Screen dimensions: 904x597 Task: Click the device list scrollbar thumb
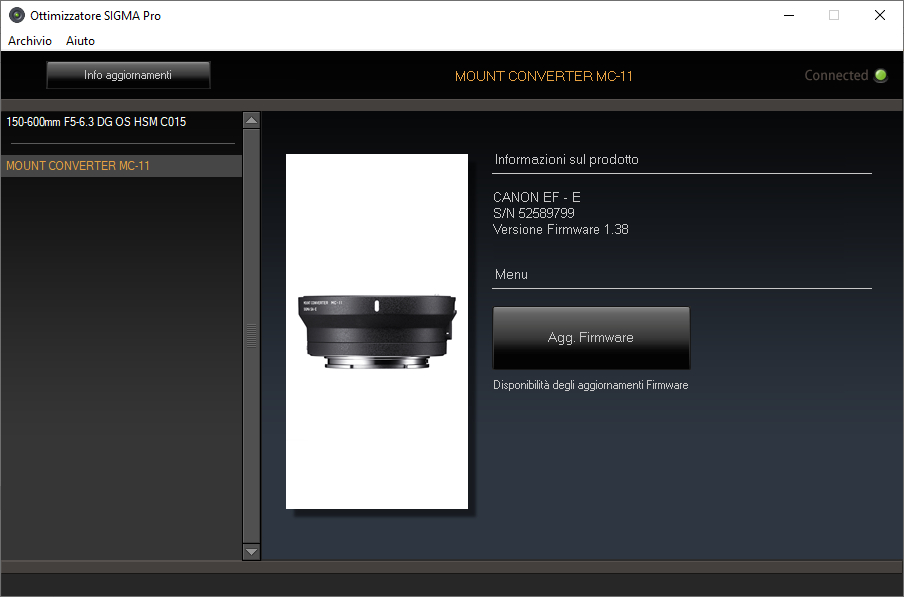(251, 335)
